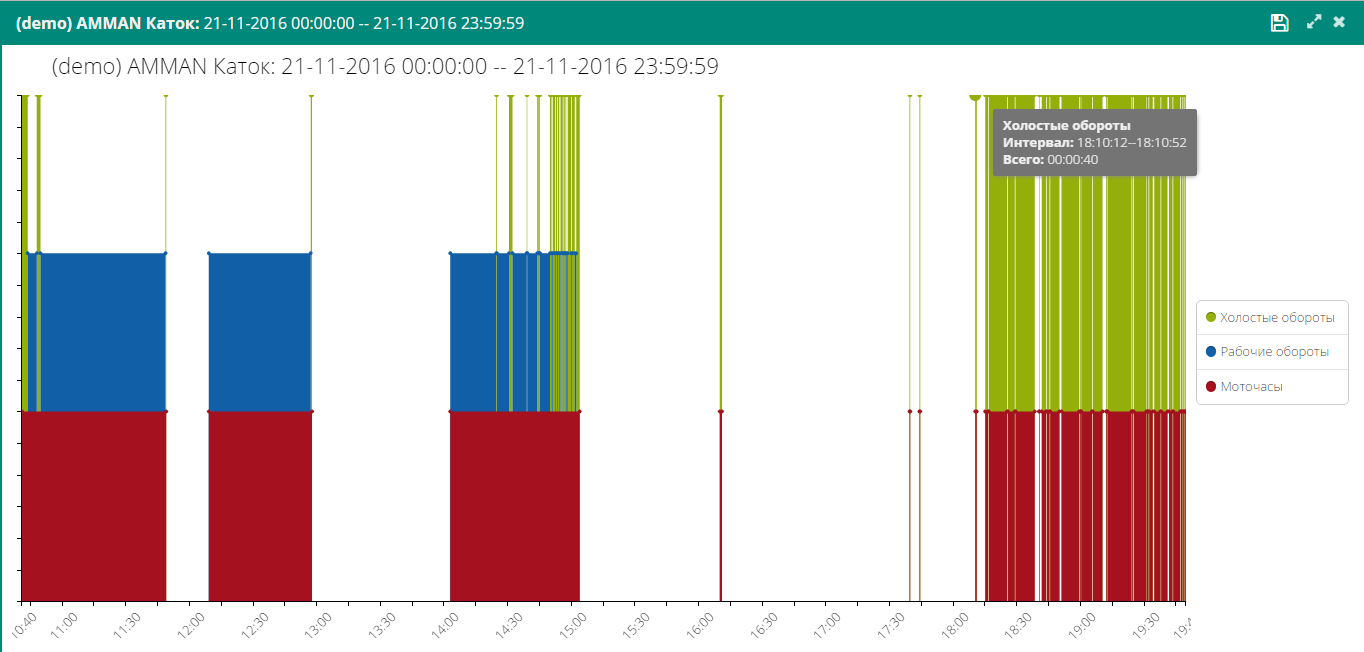Click the red legend dot for Моточасы
Screen dimensions: 1364x652
(1211, 386)
